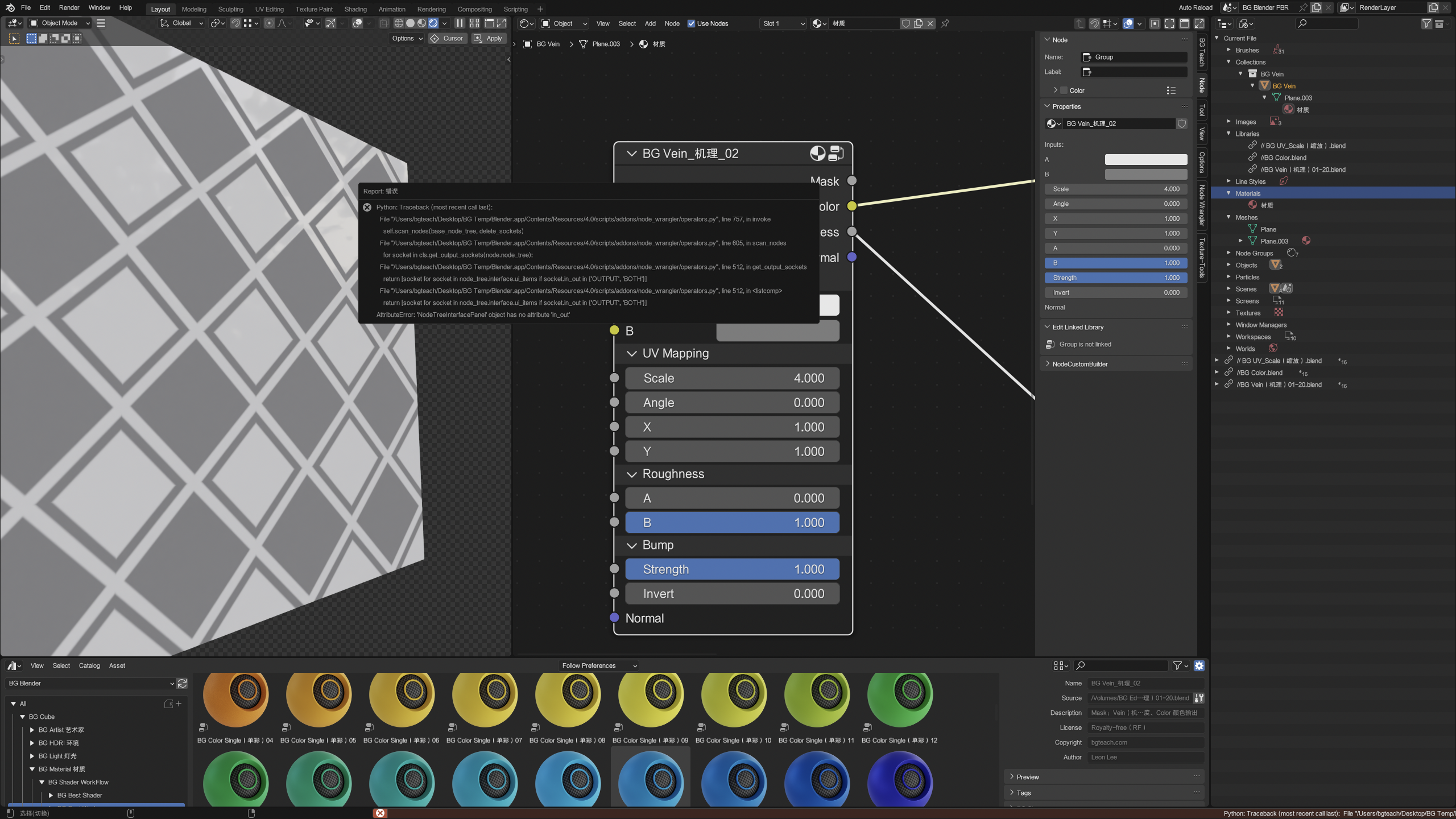Select the wireframe viewport shading icon
1456x819 pixels.
tap(399, 23)
